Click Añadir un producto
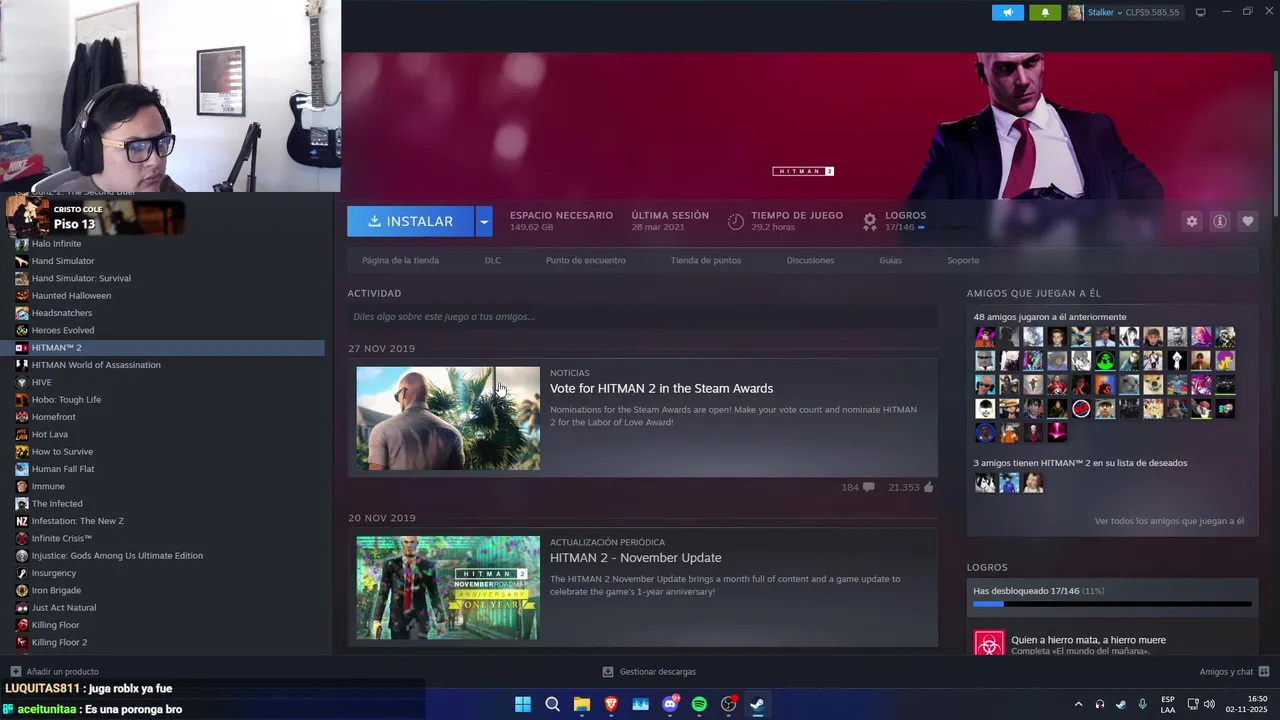The height and width of the screenshot is (720, 1280). [63, 672]
